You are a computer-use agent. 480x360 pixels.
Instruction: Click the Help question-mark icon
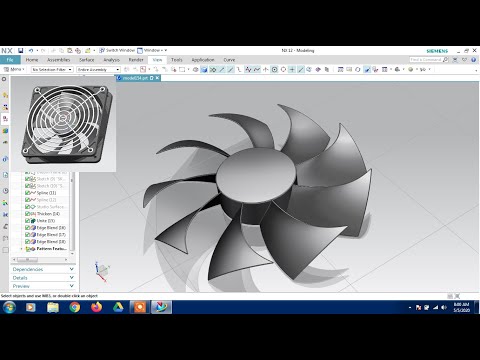[473, 60]
